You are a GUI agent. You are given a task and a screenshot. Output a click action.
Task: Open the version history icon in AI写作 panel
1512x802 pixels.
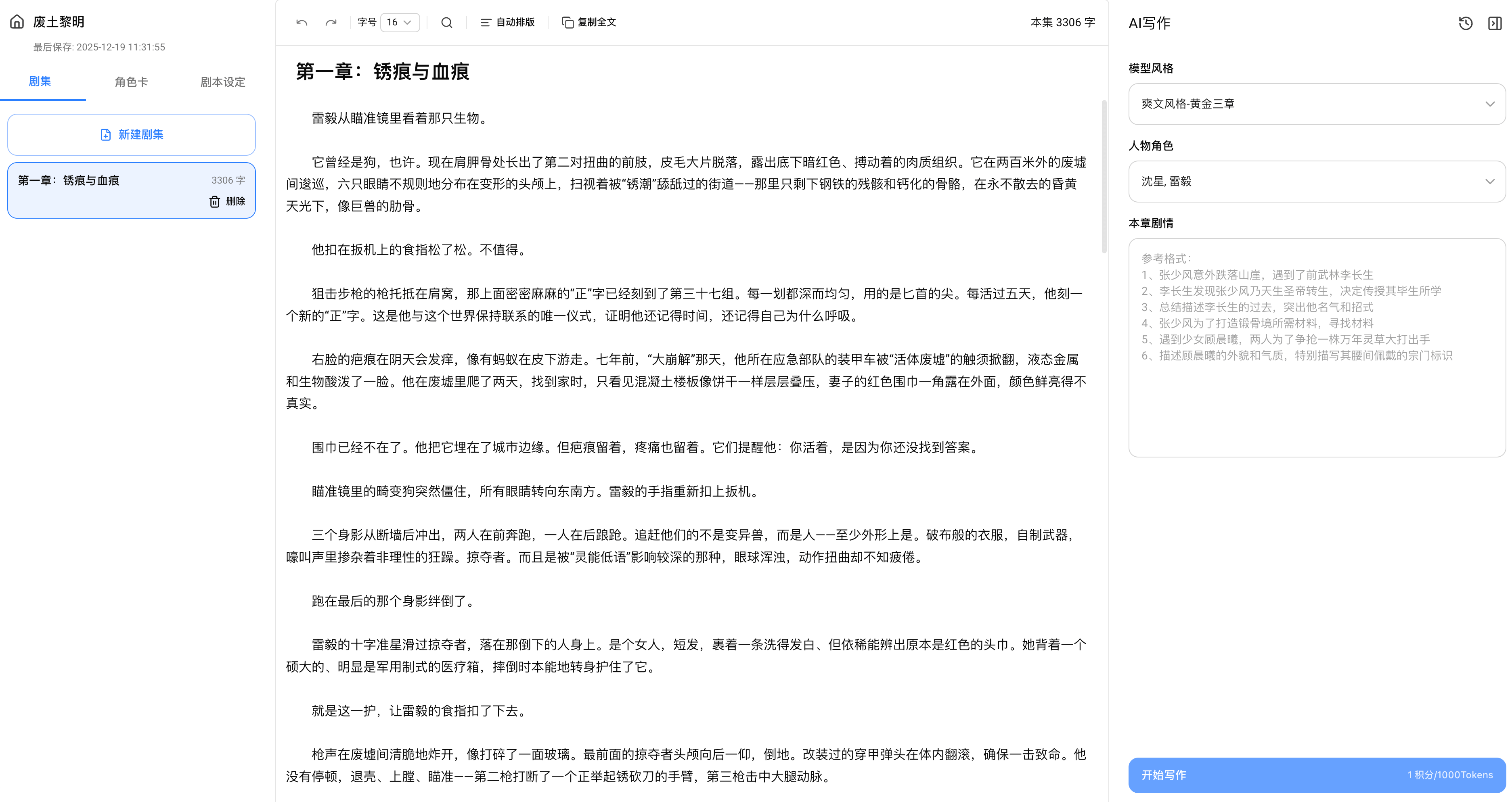(x=1466, y=23)
